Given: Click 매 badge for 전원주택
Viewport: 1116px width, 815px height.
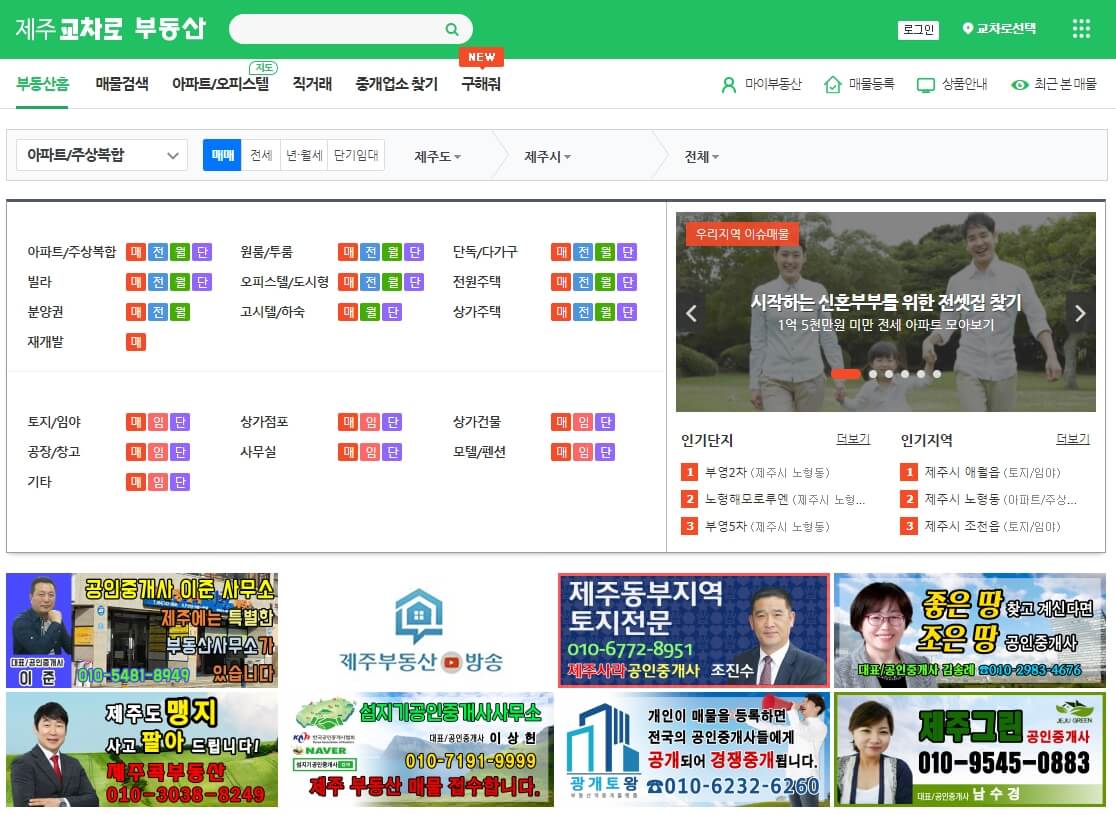Looking at the screenshot, I should (561, 282).
